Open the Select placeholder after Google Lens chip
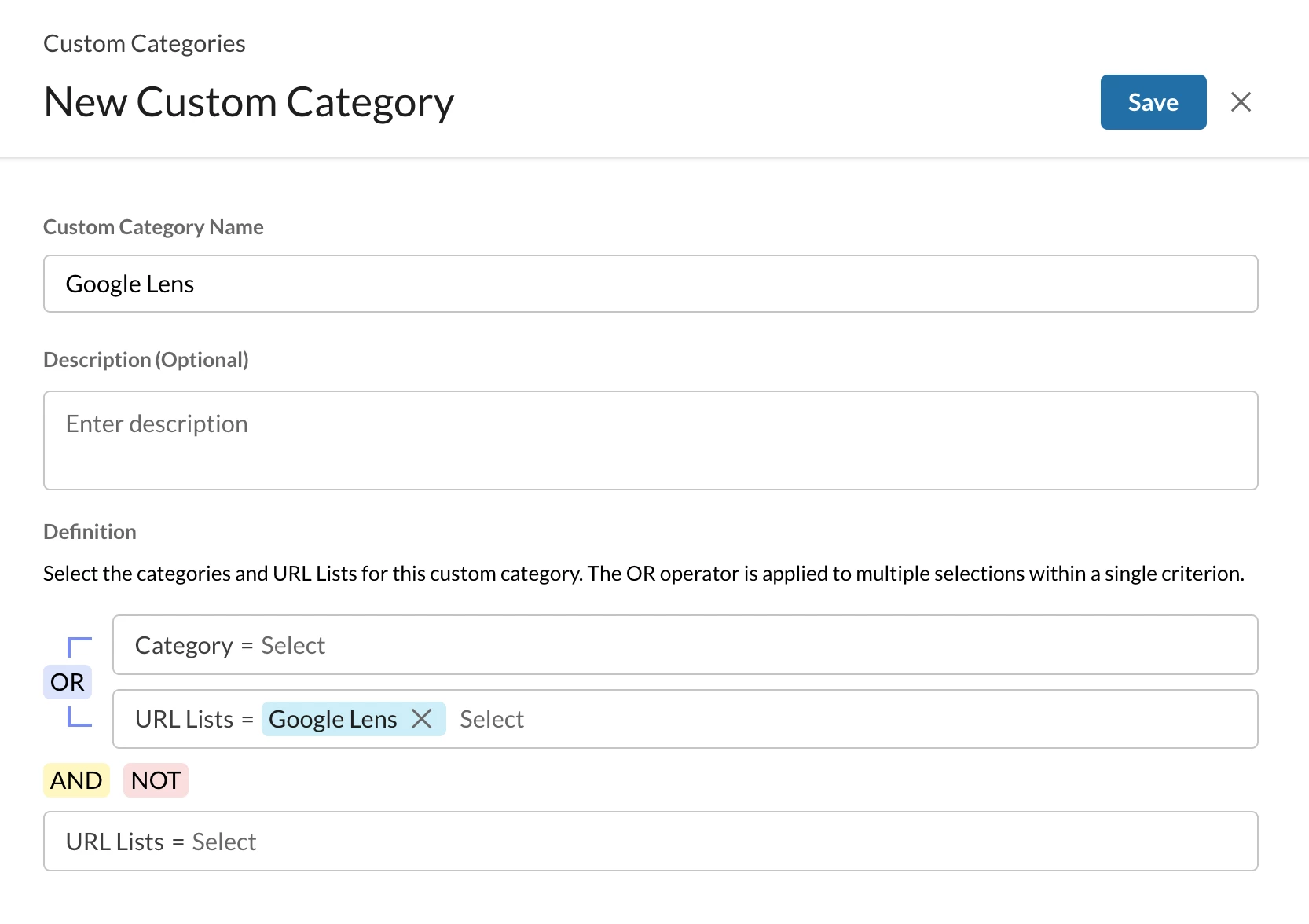Screen dimensions: 1309x924 tap(492, 719)
